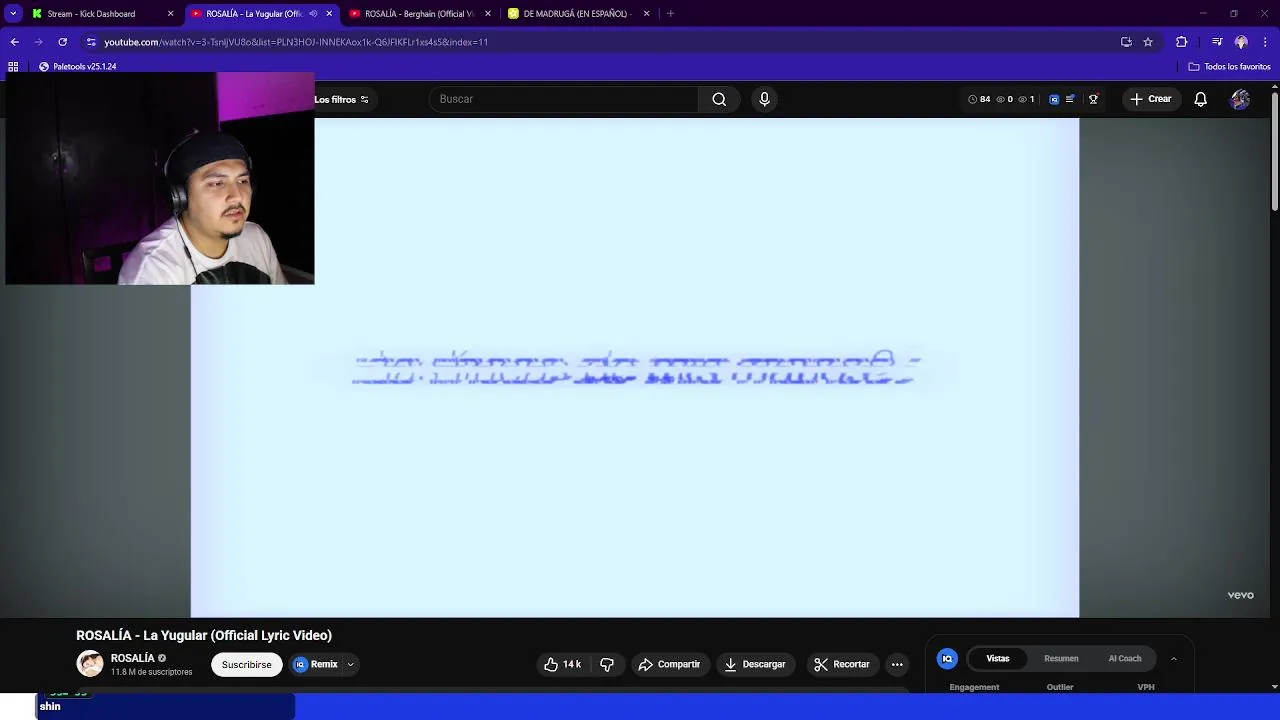This screenshot has width=1280, height=720.
Task: Toggle Los filtros filter options
Action: 341,99
